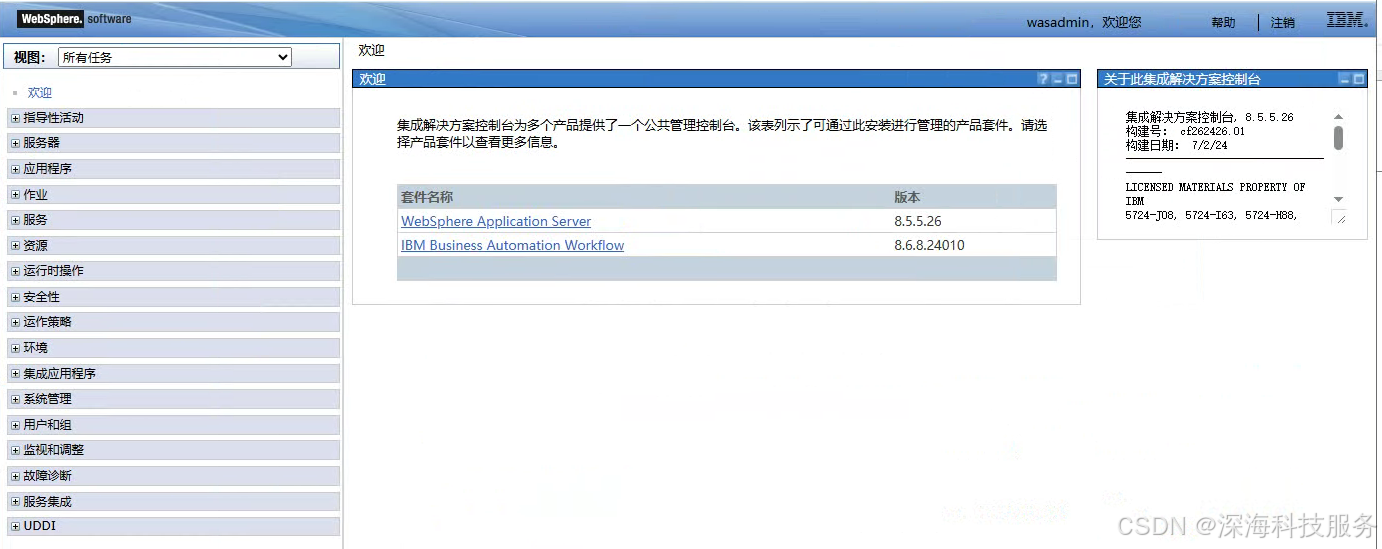Expand the 作业 tree node

click(x=15, y=195)
